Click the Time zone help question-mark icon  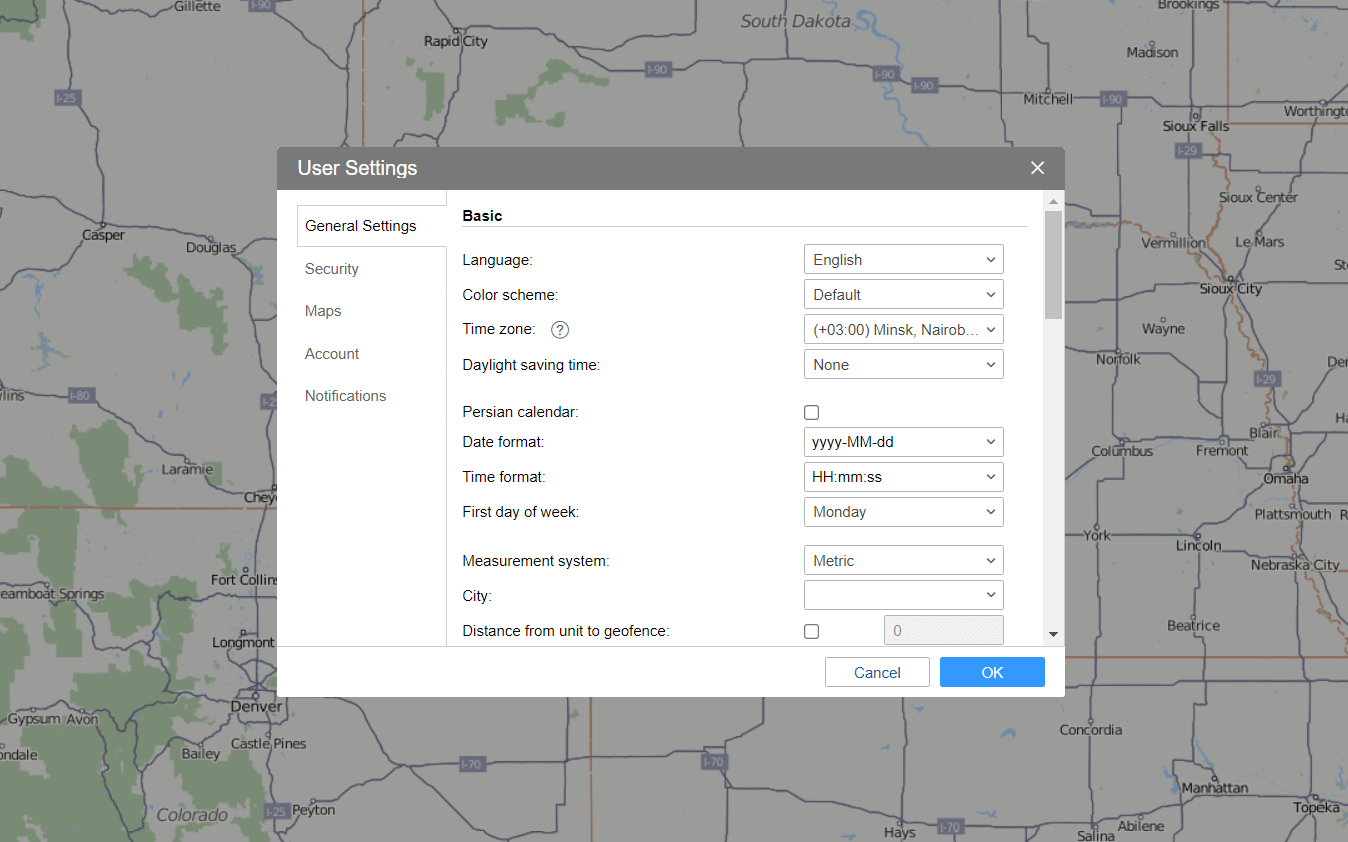tap(560, 330)
